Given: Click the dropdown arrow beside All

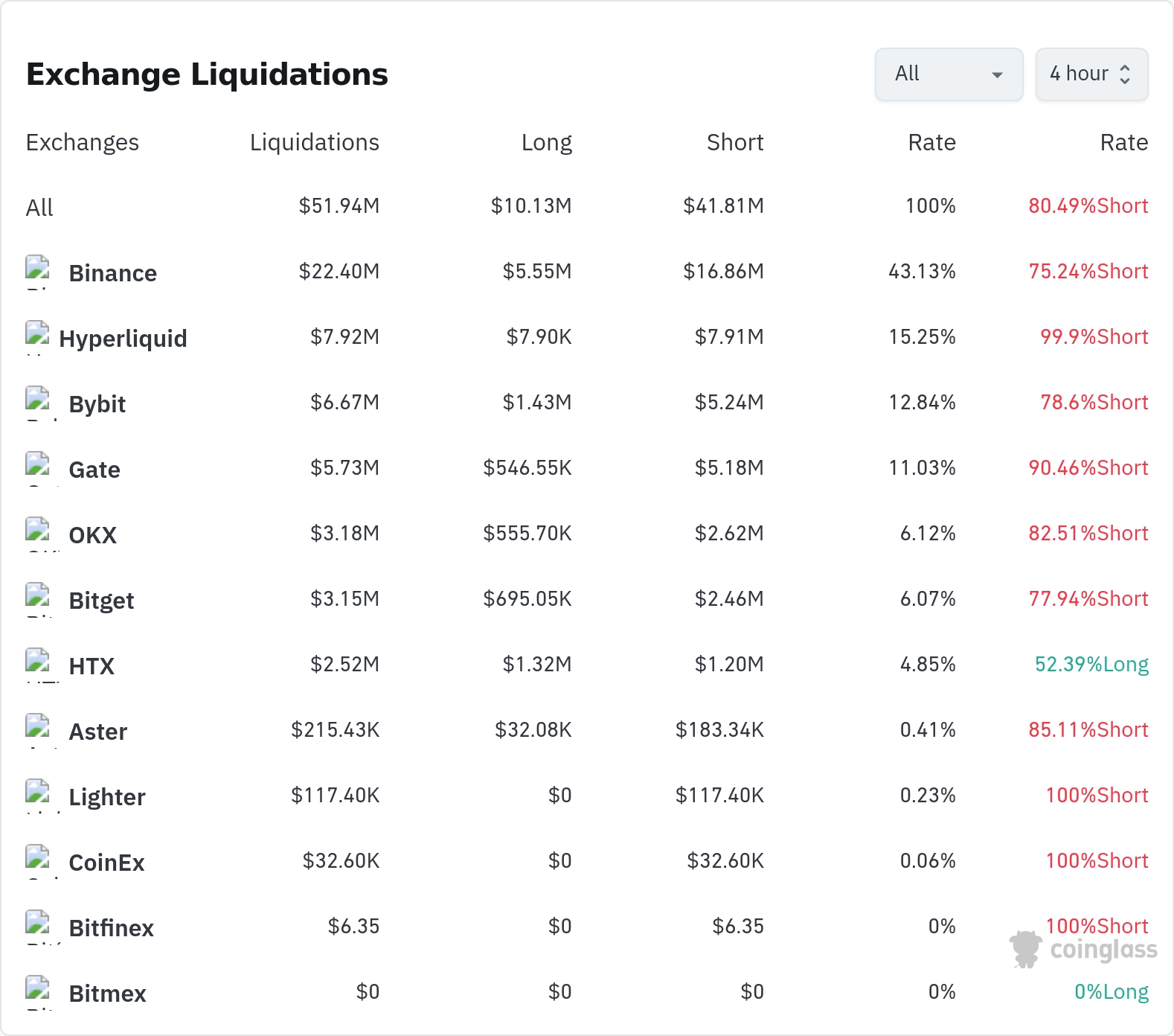Looking at the screenshot, I should click(x=997, y=74).
